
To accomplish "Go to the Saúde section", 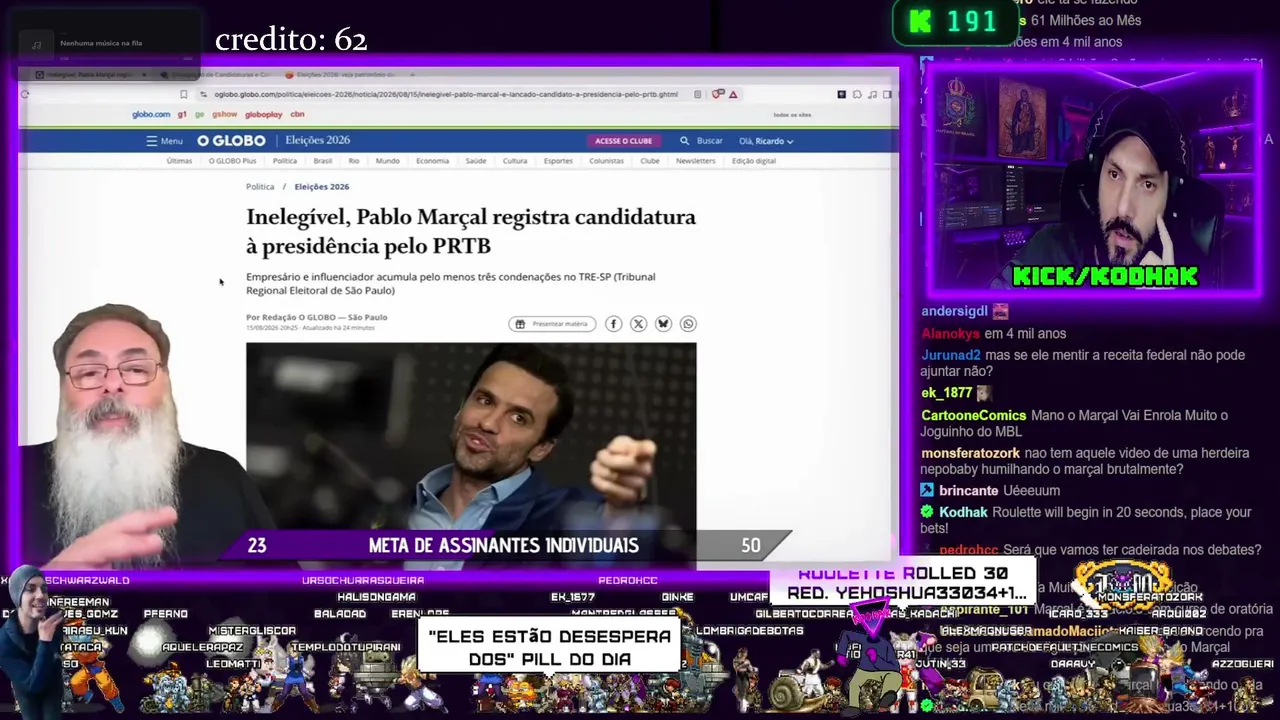I will click(x=476, y=161).
